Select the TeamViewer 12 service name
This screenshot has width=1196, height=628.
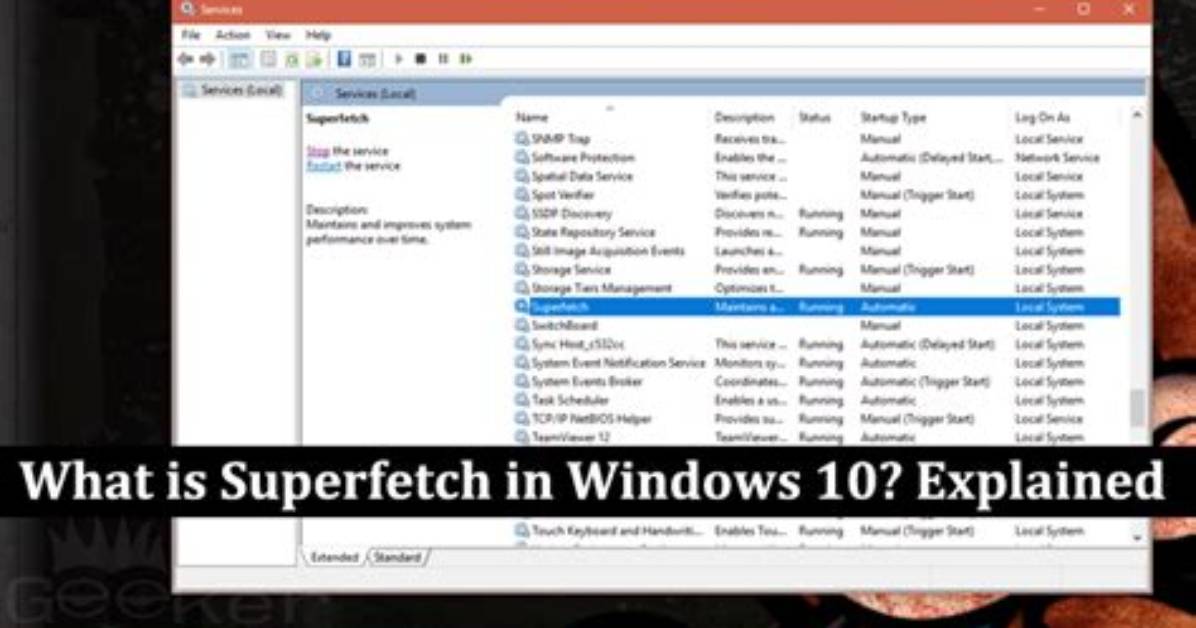click(571, 437)
